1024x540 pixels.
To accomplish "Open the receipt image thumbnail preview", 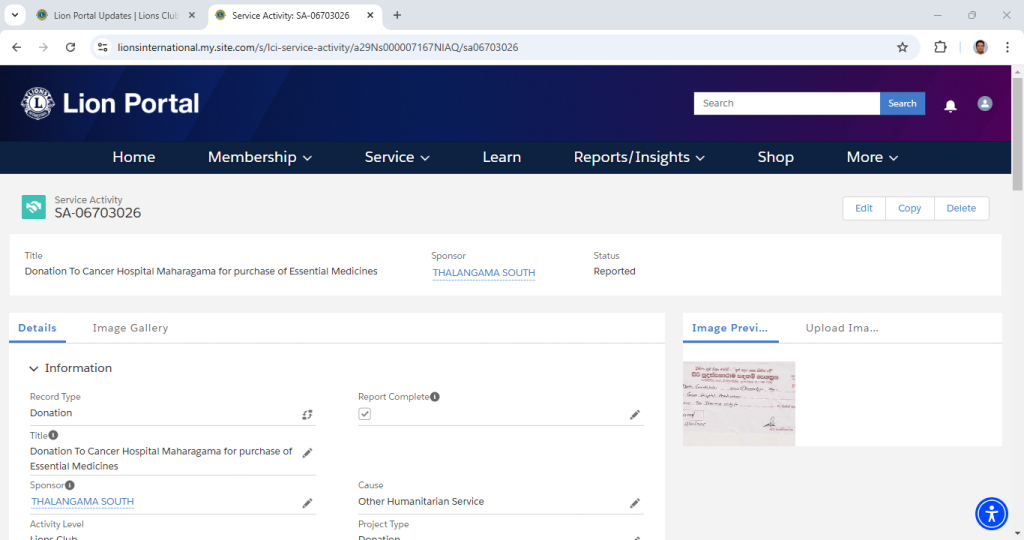I will (739, 404).
